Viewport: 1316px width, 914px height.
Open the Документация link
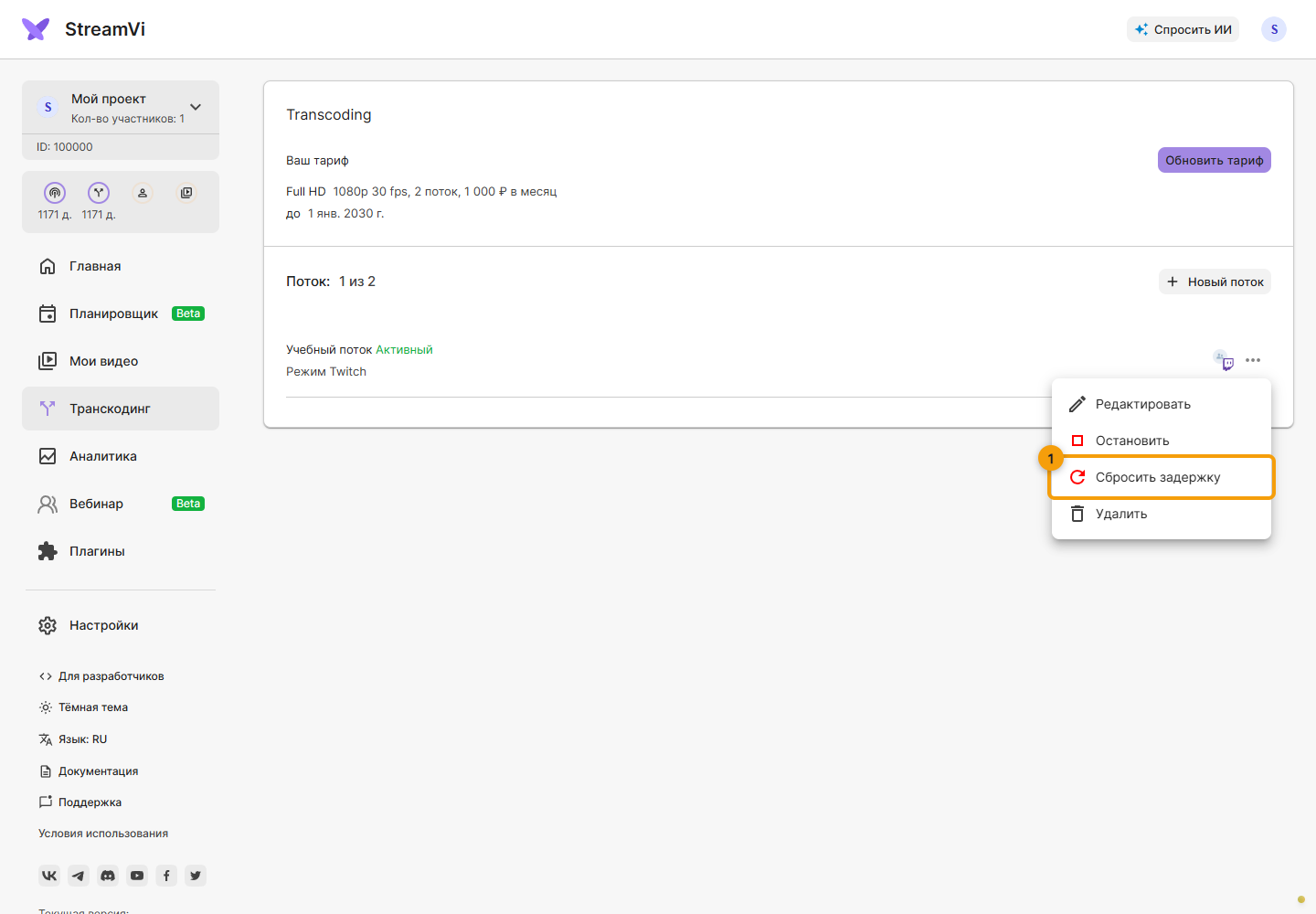click(89, 771)
